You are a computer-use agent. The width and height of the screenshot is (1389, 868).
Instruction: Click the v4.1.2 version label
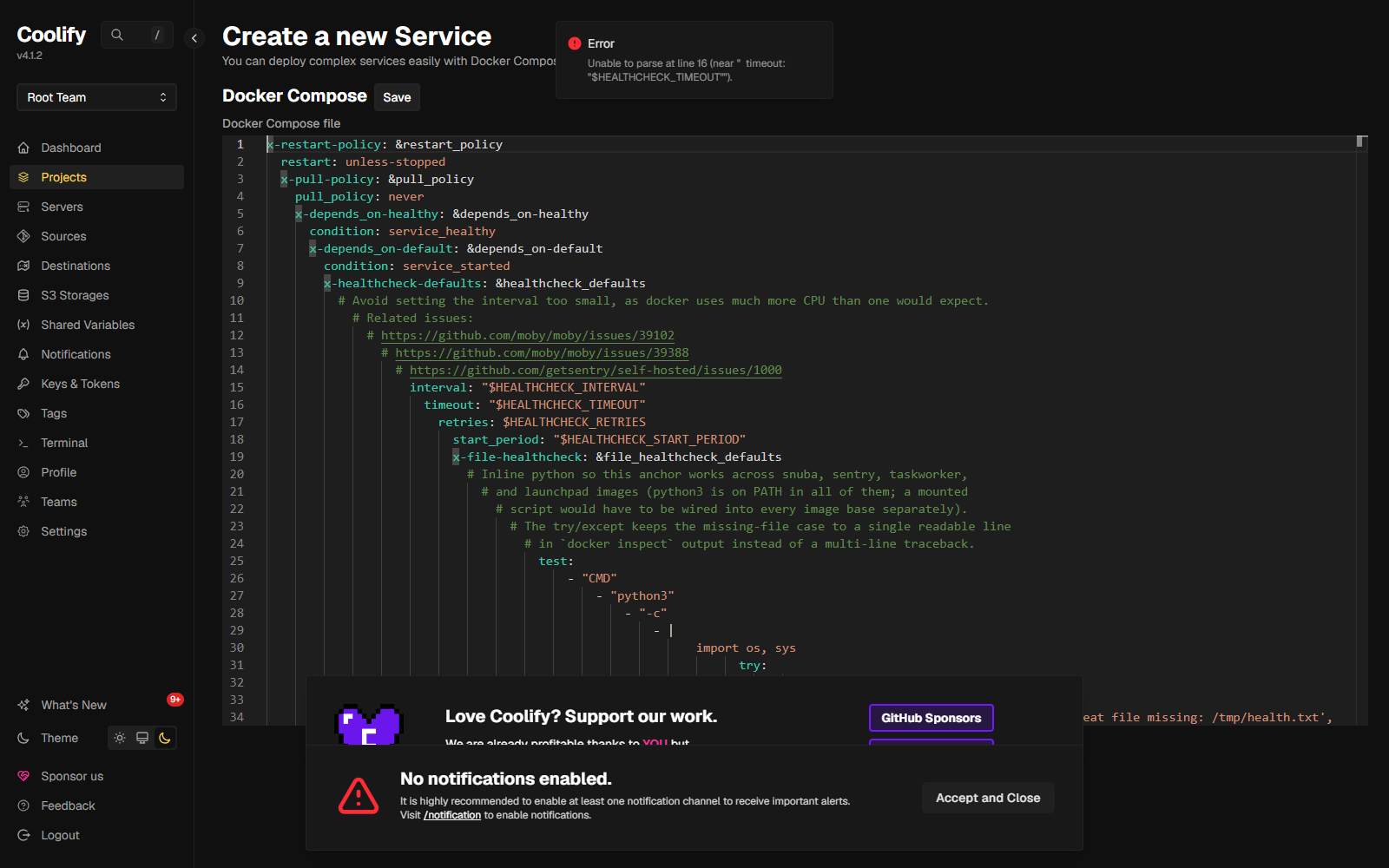coord(30,56)
